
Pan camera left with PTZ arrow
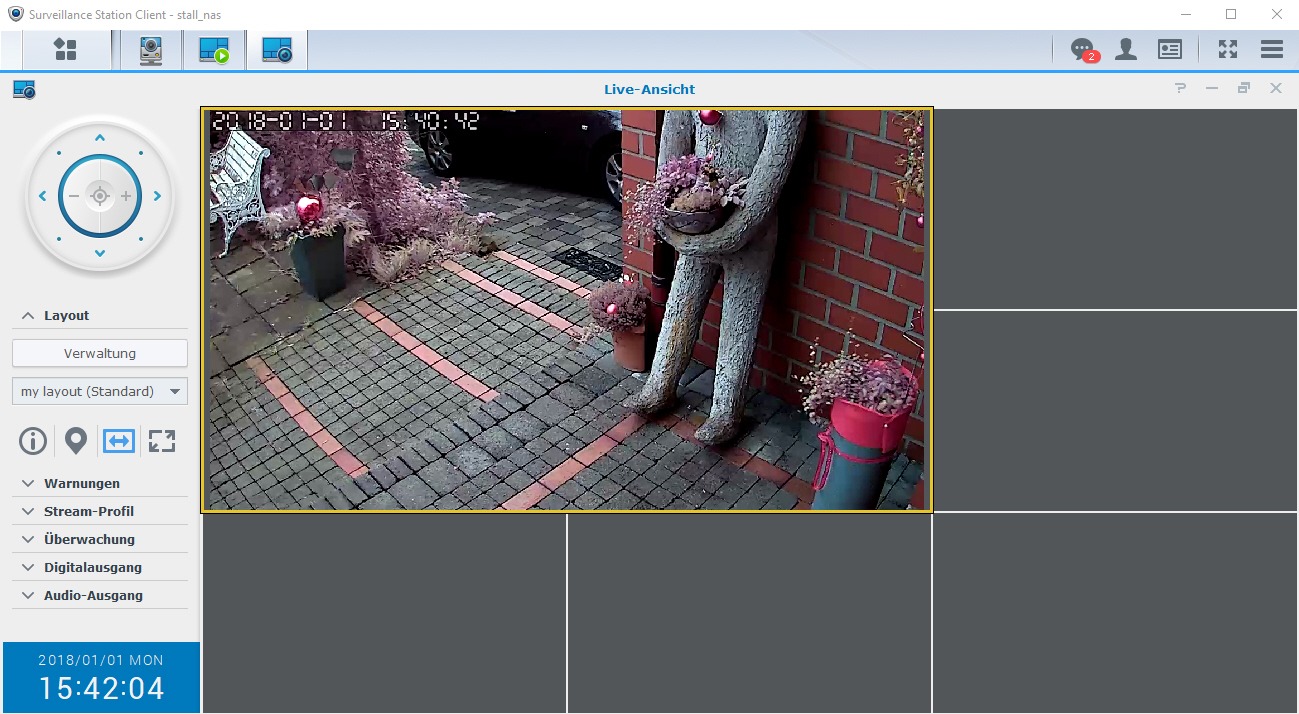42,196
